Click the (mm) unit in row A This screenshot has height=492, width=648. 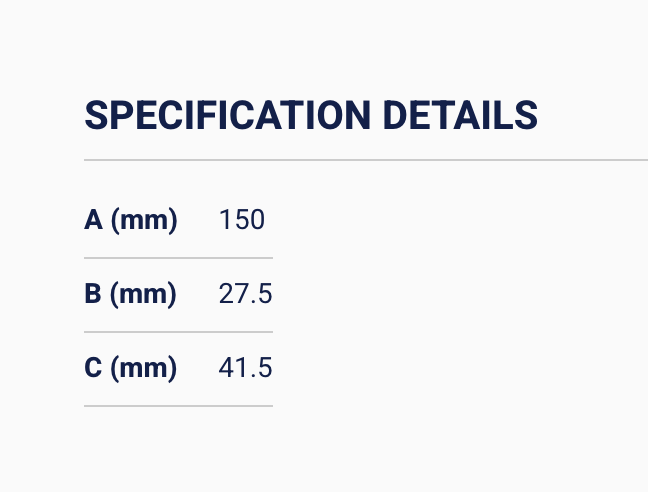pyautogui.click(x=144, y=220)
